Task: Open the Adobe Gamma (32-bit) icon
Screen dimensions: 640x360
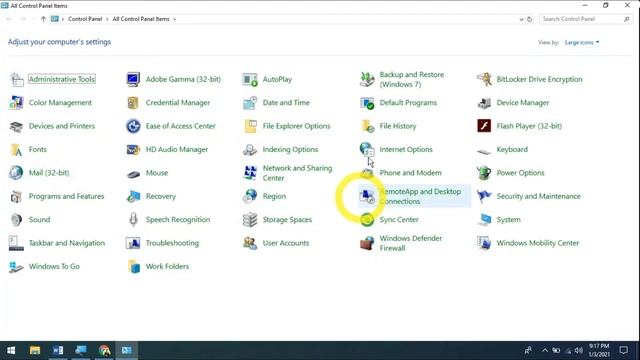Action: pyautogui.click(x=133, y=79)
